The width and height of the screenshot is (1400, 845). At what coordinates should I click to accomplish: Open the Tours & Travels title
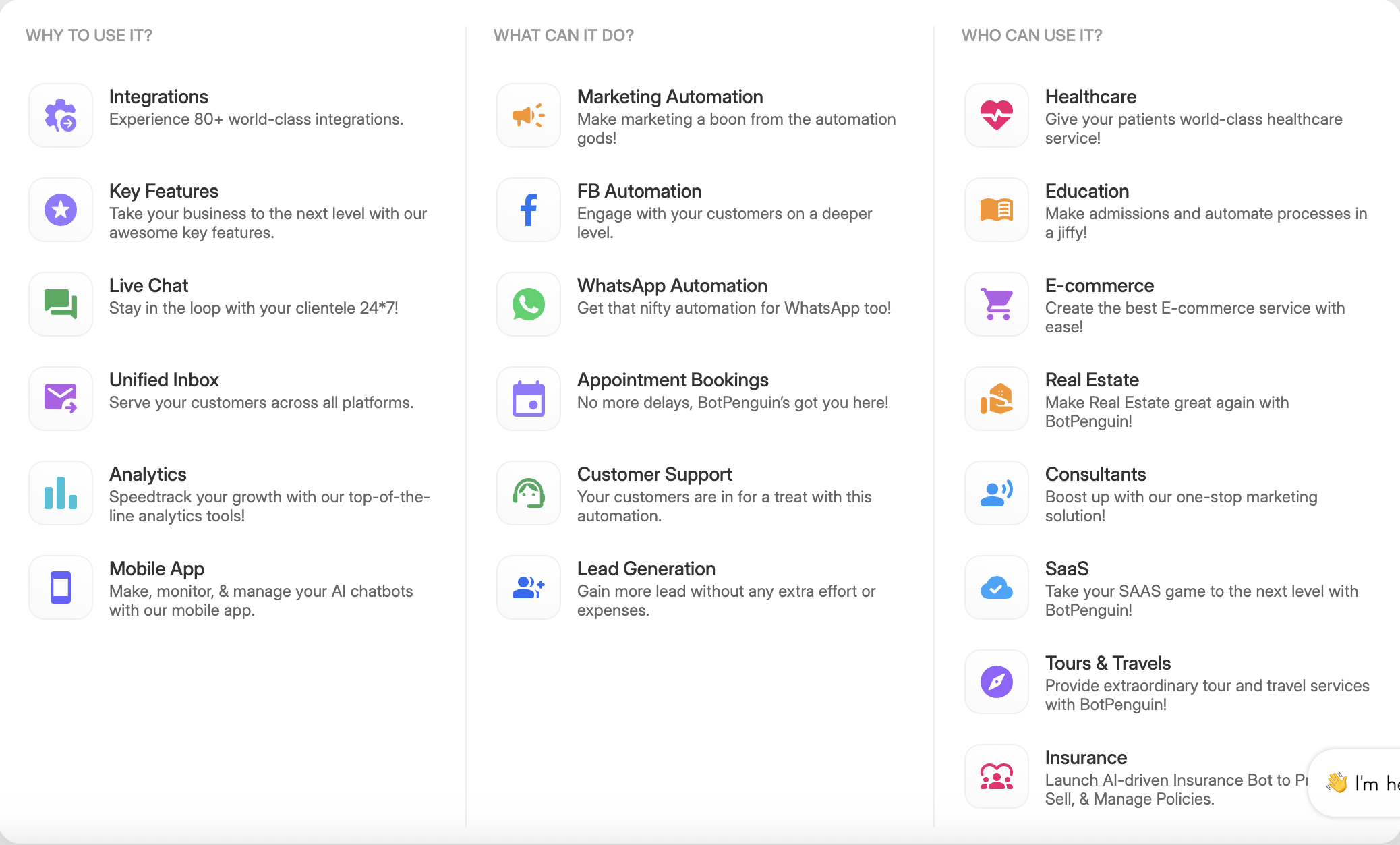pyautogui.click(x=1108, y=663)
